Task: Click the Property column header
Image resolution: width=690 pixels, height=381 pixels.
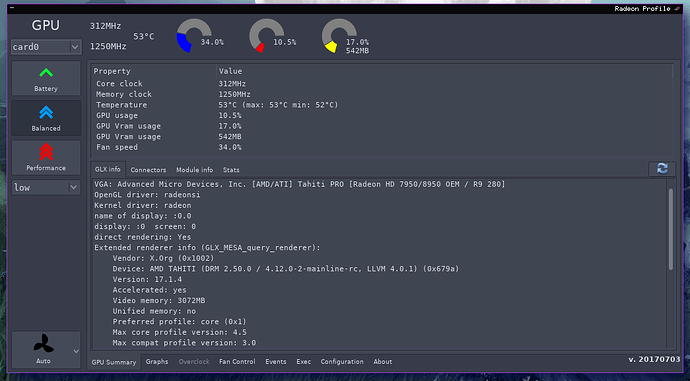Action: point(154,71)
